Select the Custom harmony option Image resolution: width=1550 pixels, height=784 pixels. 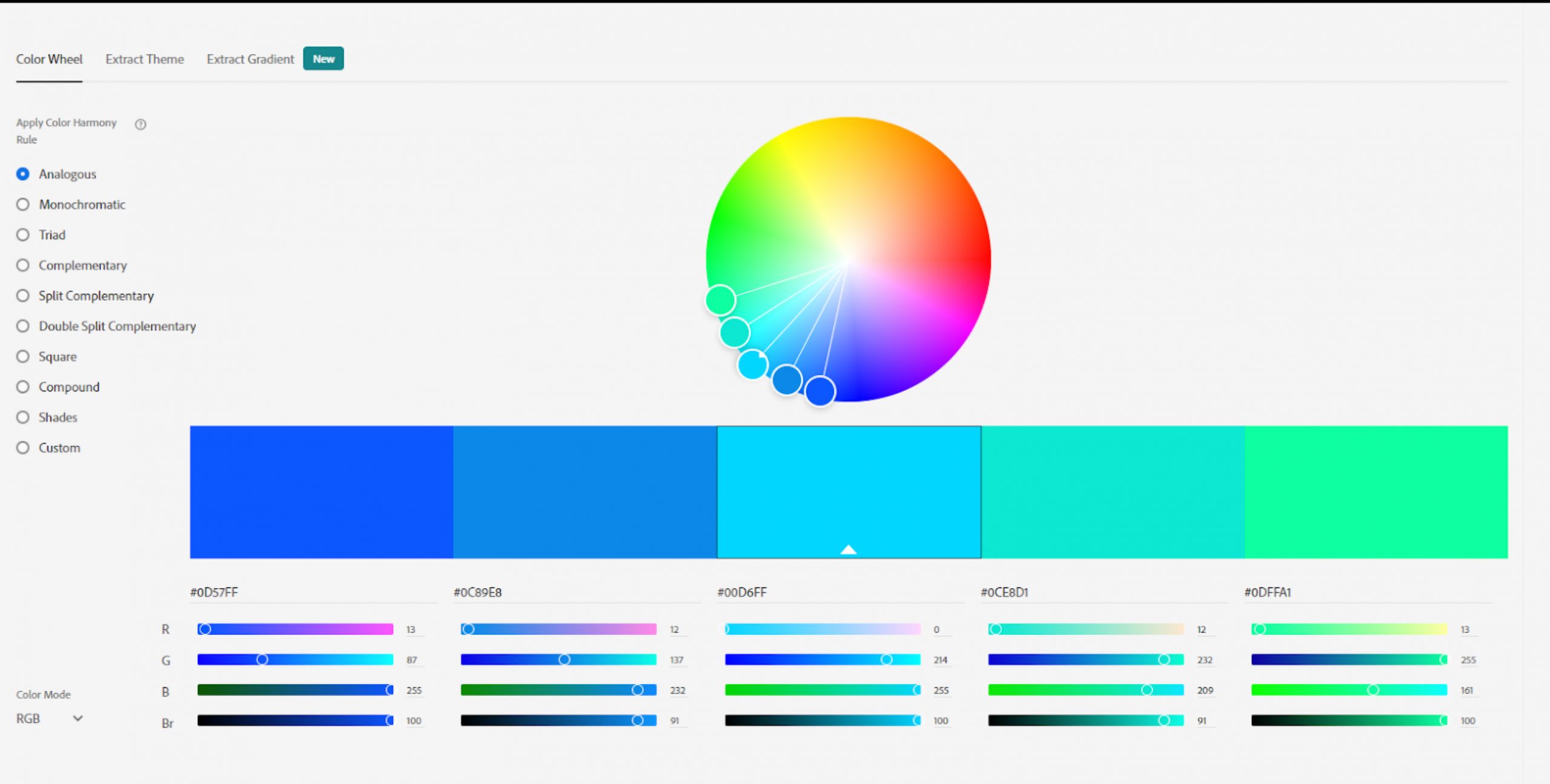tap(23, 447)
